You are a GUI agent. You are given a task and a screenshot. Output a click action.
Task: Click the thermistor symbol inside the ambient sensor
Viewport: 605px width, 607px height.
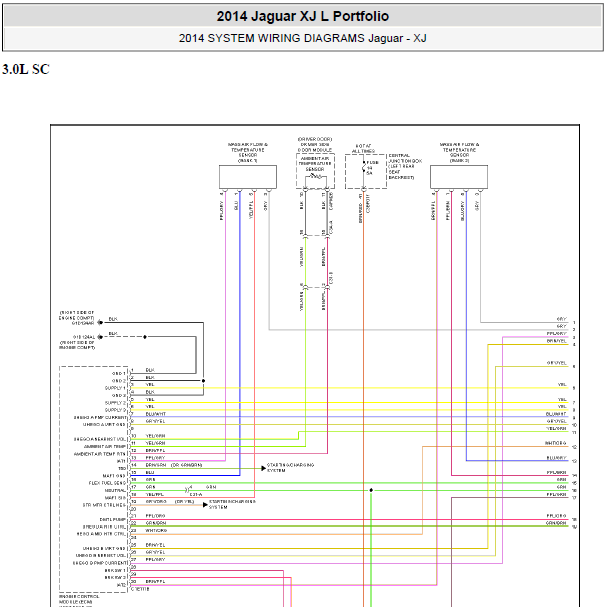pyautogui.click(x=316, y=176)
